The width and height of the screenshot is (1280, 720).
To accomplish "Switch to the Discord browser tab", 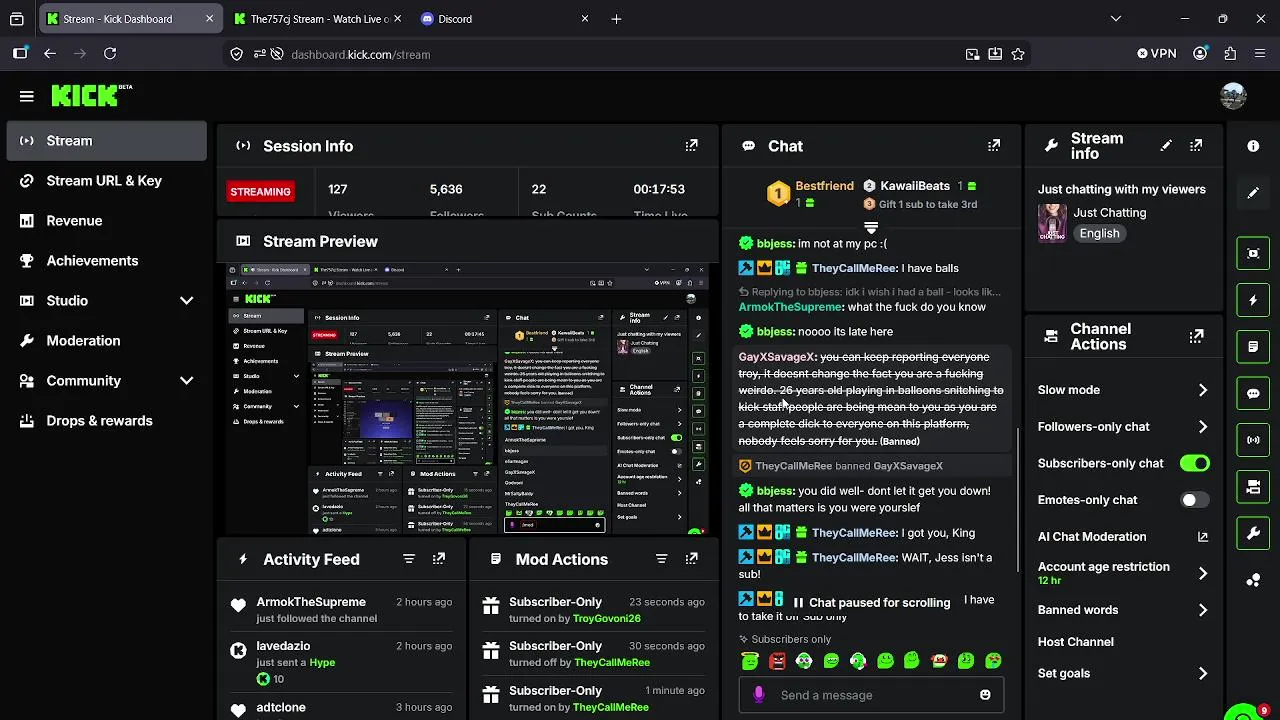I will tap(505, 19).
